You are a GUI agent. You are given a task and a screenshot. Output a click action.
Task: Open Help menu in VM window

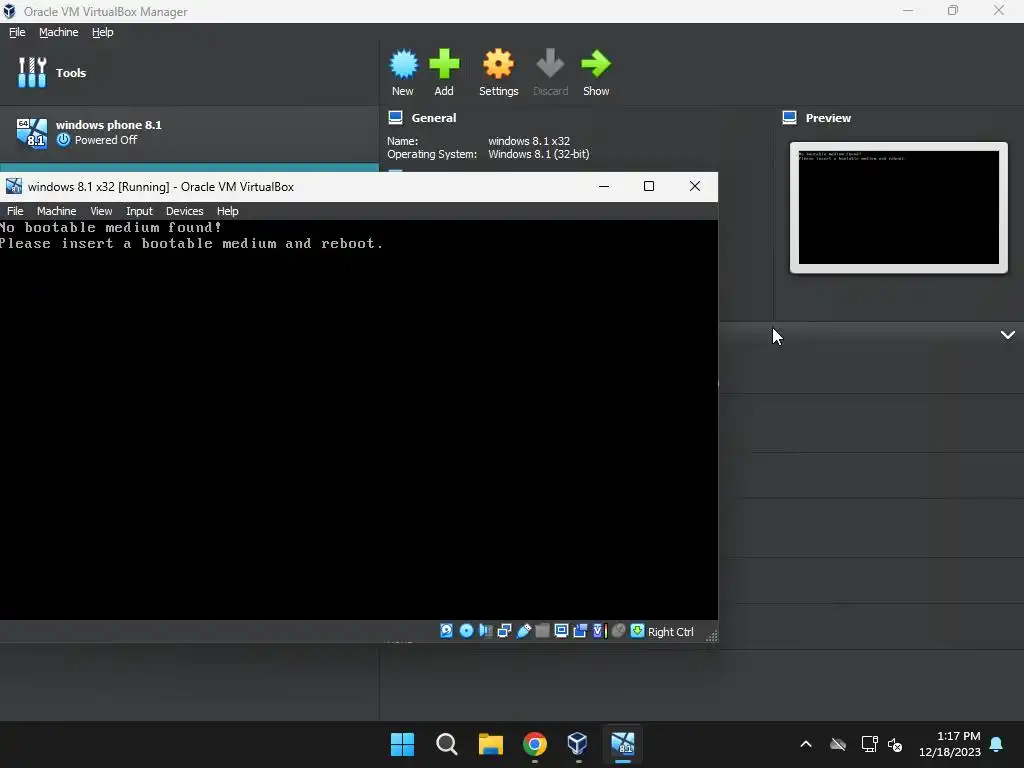(227, 211)
